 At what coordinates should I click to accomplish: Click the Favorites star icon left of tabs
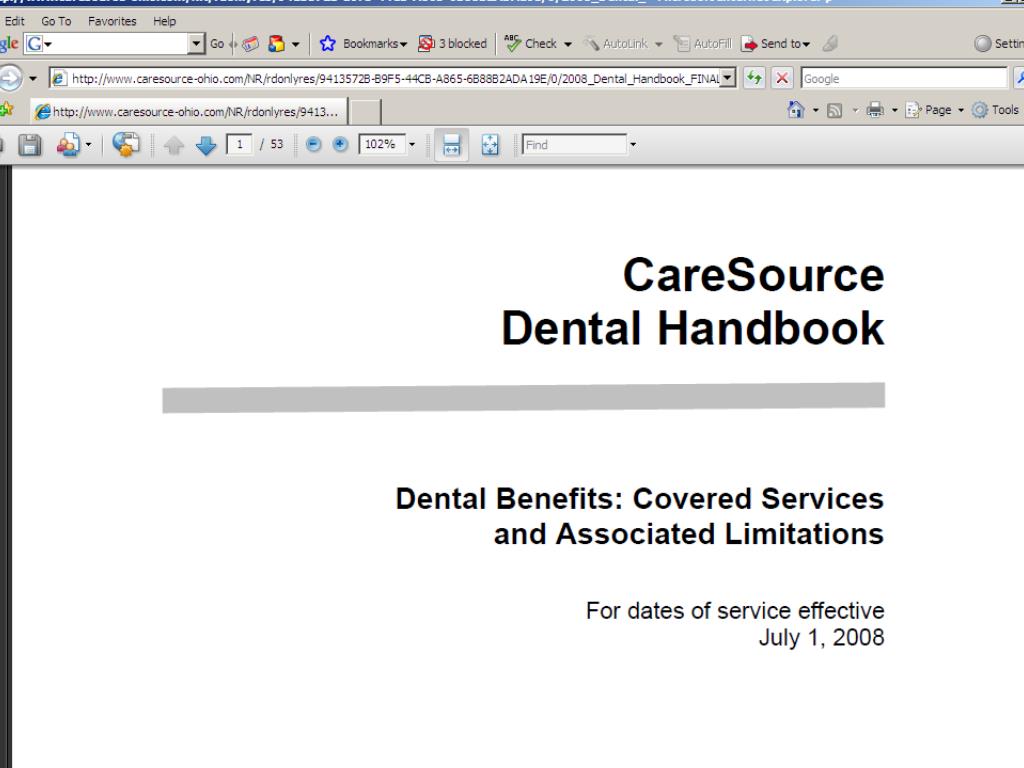[7, 110]
